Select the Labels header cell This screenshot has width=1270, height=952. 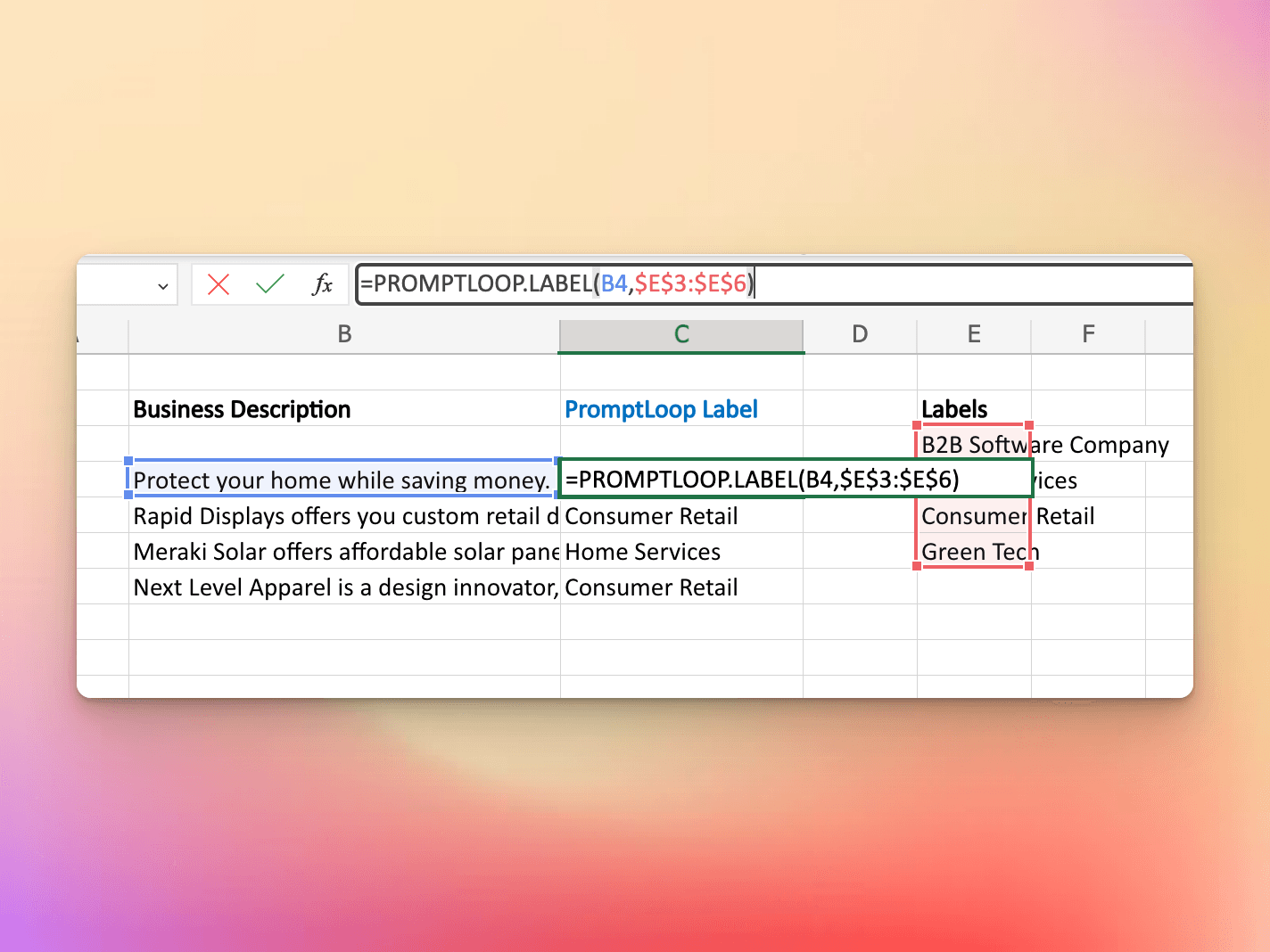point(953,408)
